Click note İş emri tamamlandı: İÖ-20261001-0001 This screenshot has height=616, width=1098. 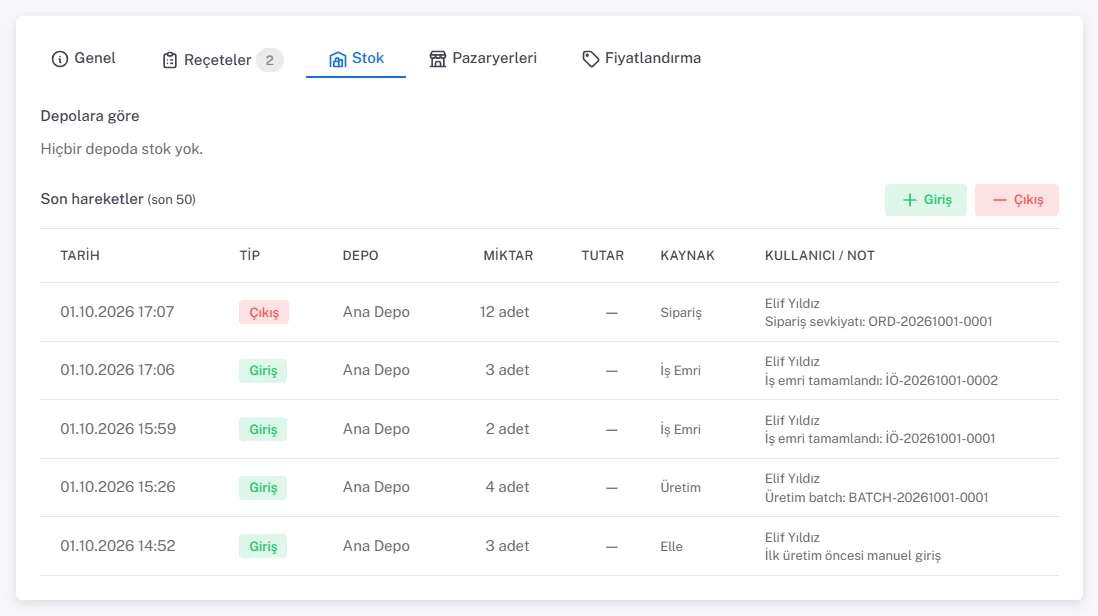tap(880, 439)
